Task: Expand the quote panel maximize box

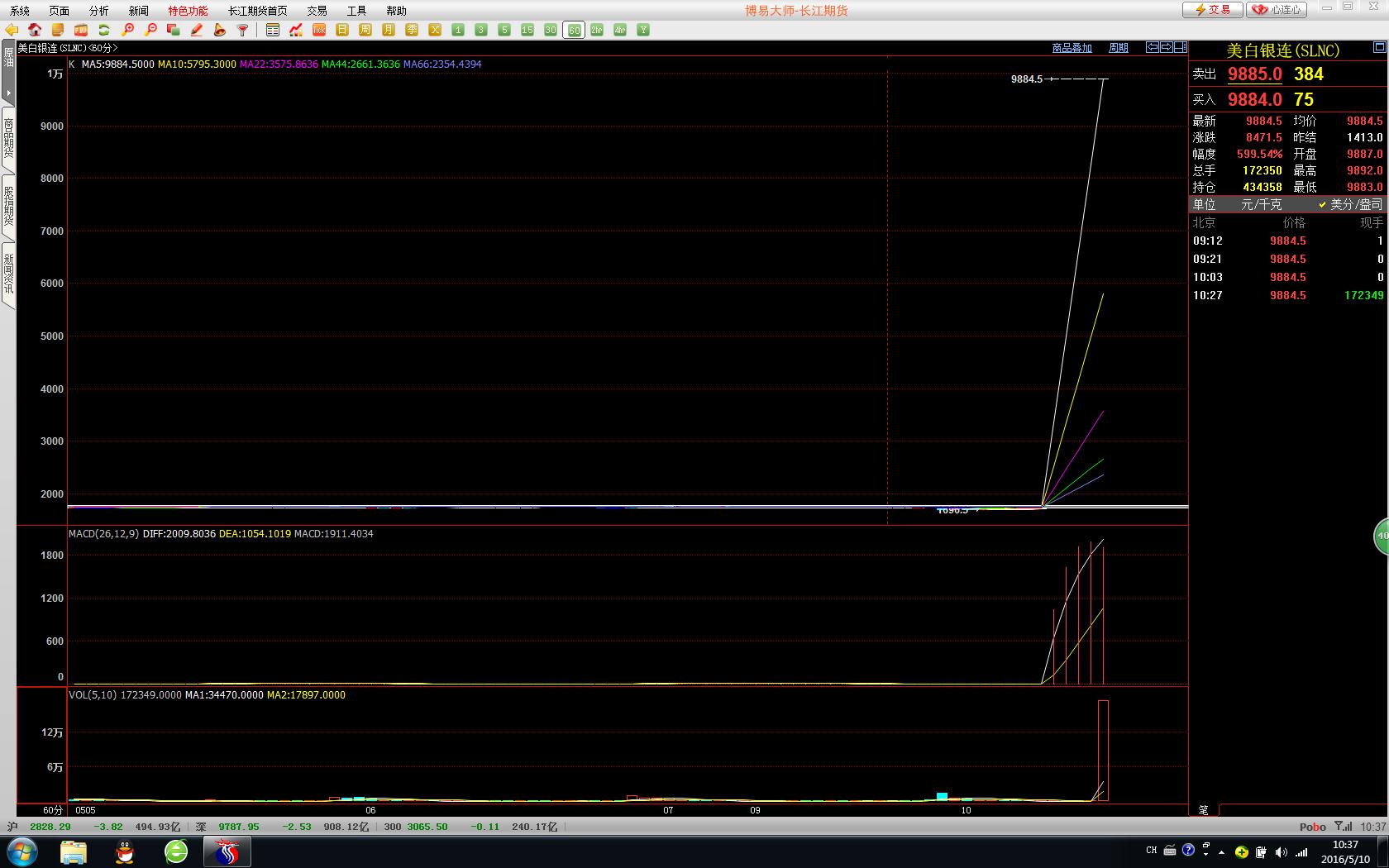Action: click(1378, 48)
